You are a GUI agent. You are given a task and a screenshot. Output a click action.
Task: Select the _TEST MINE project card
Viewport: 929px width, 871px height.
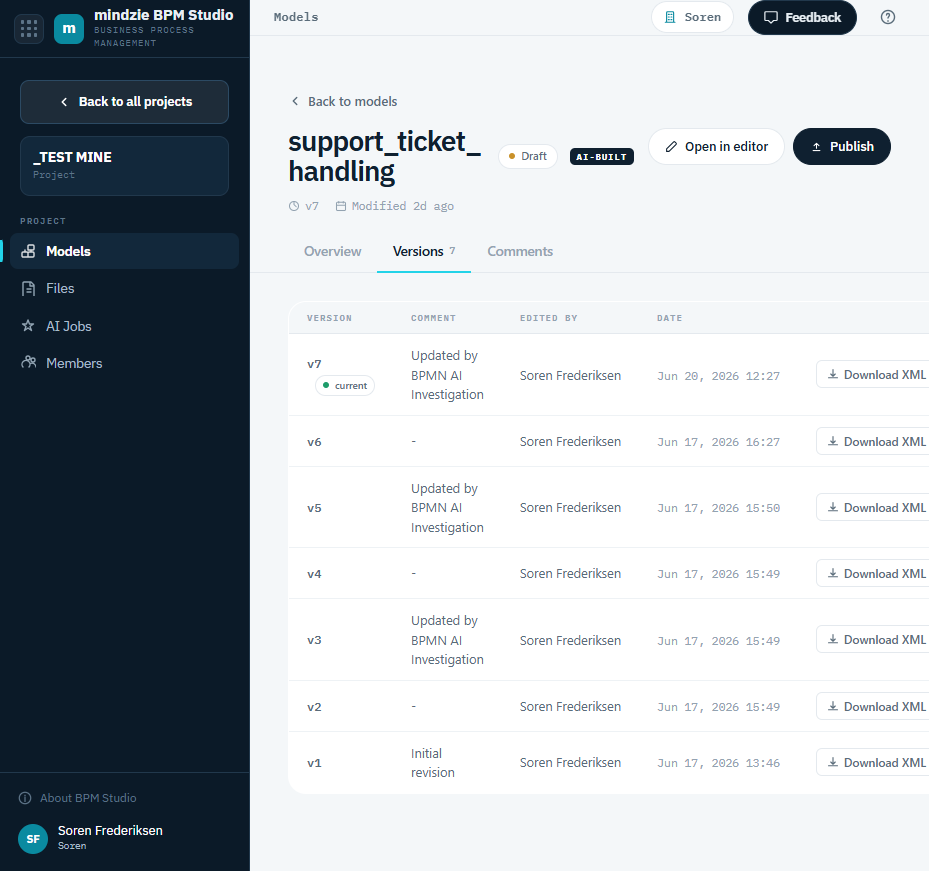tap(124, 166)
